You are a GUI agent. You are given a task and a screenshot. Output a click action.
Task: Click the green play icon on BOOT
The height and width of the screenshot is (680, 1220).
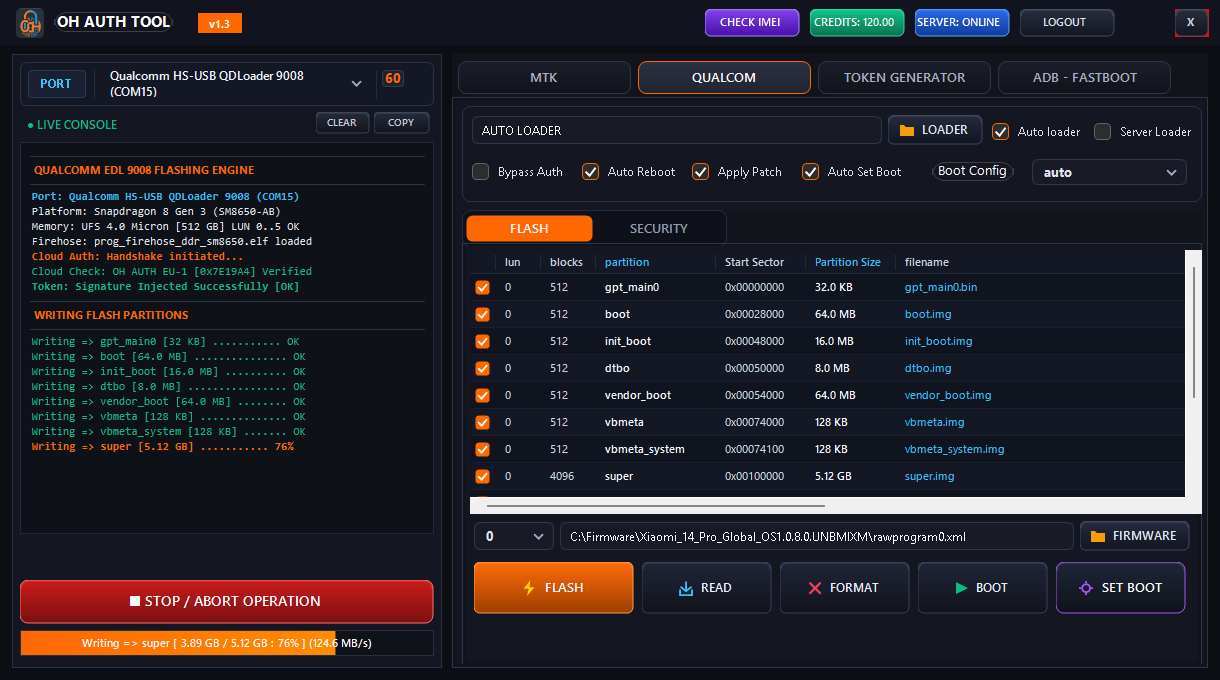961,588
